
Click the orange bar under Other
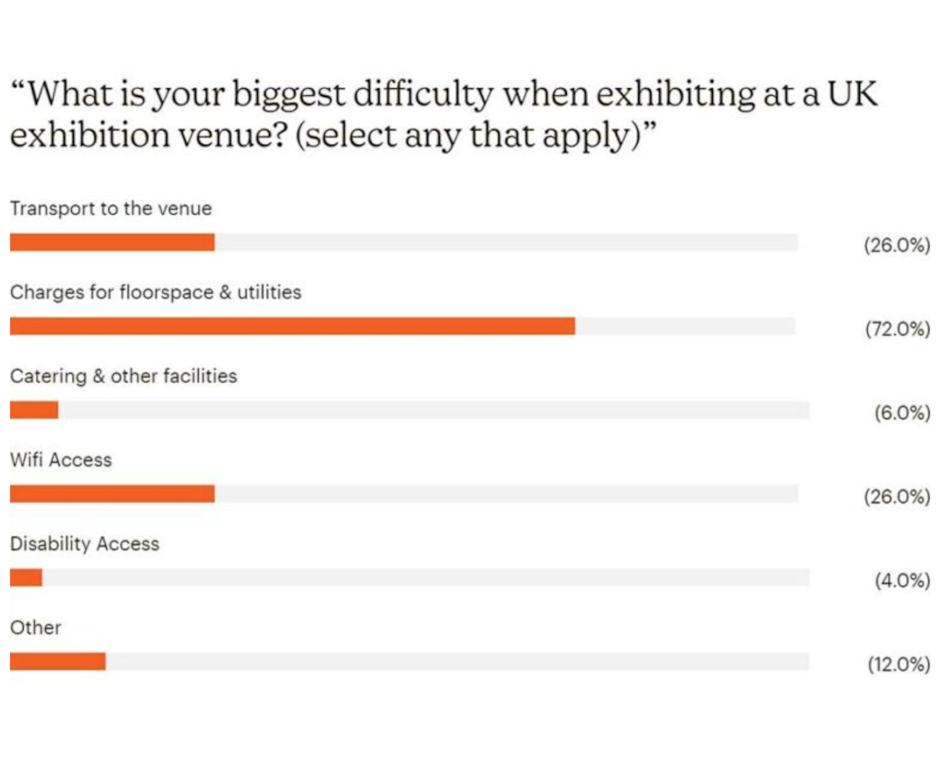click(57, 662)
